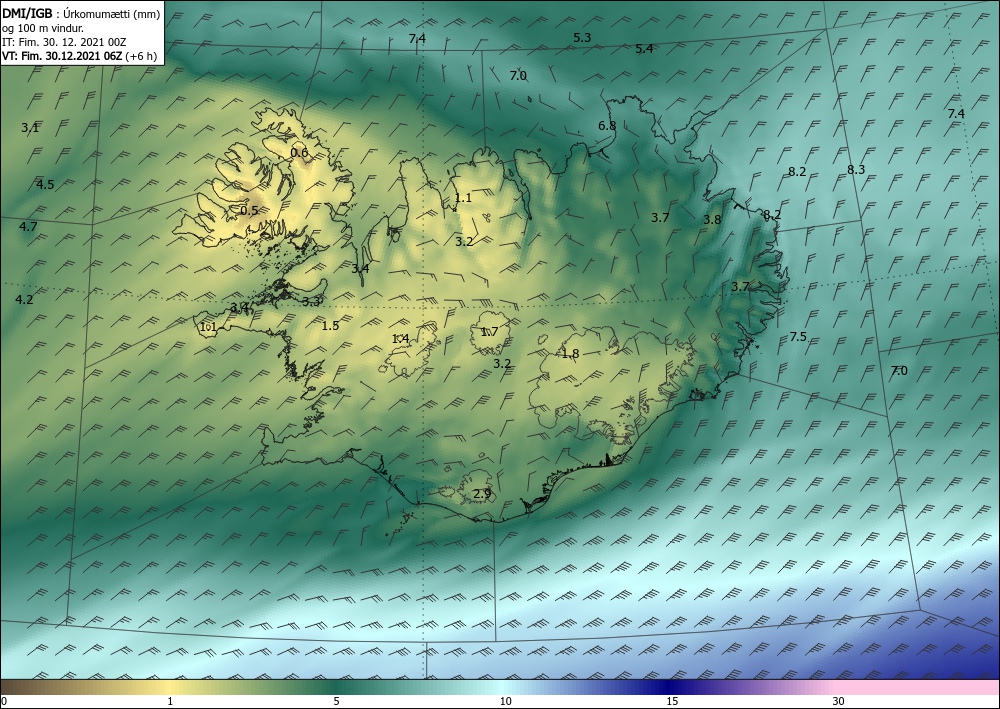1000x709 pixels.
Task: Click the 4.5 value west of the Westfjords
Action: pos(45,185)
